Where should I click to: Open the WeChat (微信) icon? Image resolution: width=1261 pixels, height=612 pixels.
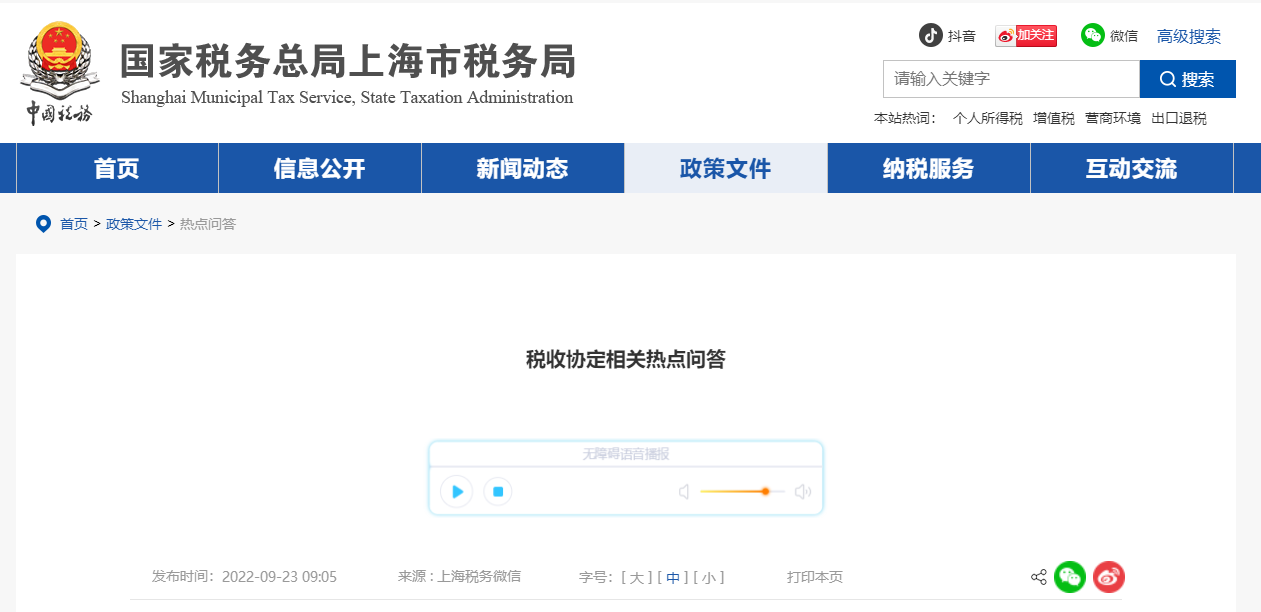point(1092,35)
